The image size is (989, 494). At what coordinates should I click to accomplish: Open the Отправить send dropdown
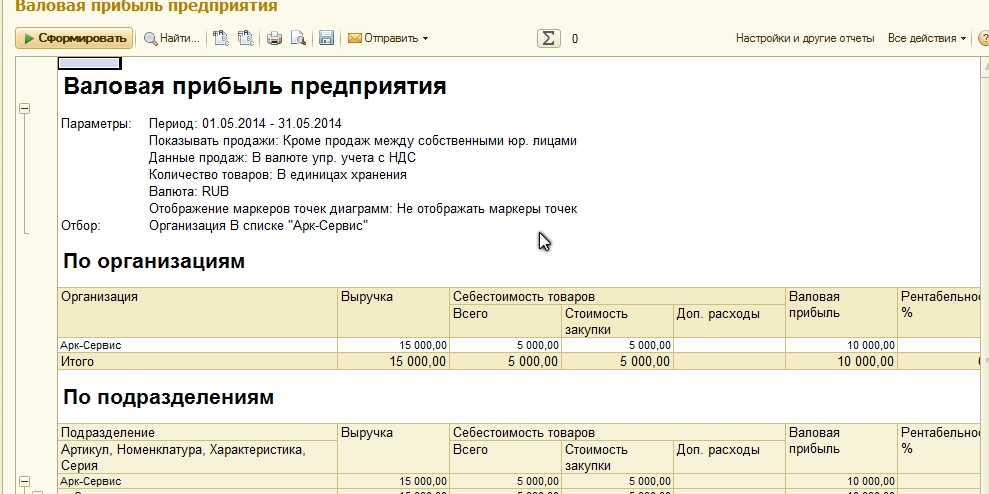(388, 39)
